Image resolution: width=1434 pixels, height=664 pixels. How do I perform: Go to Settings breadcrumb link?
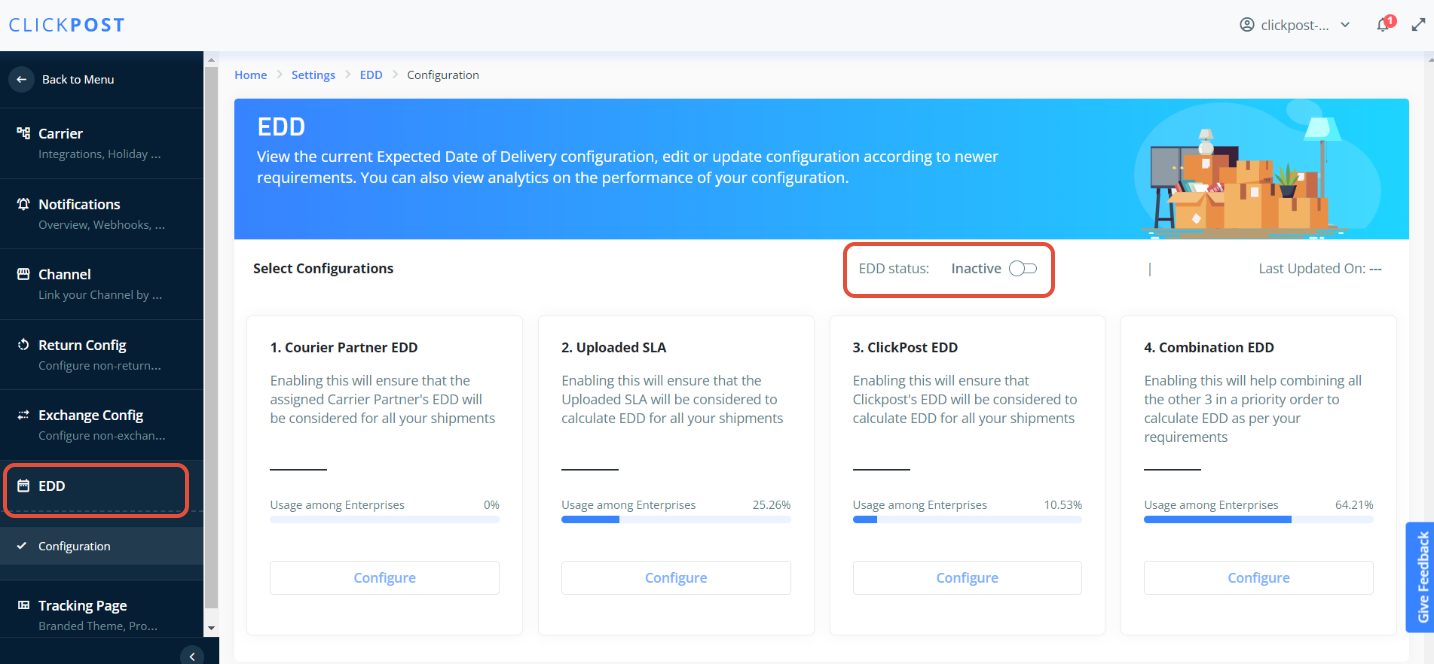coord(313,75)
